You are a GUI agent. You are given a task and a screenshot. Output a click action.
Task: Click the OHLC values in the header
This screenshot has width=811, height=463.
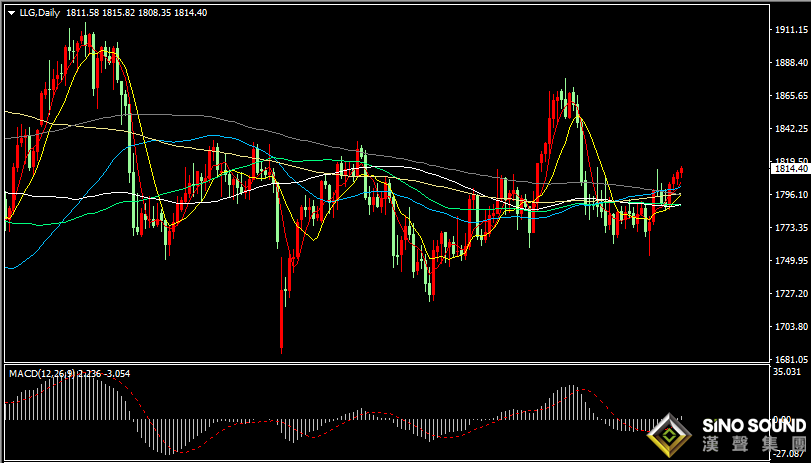(136, 13)
